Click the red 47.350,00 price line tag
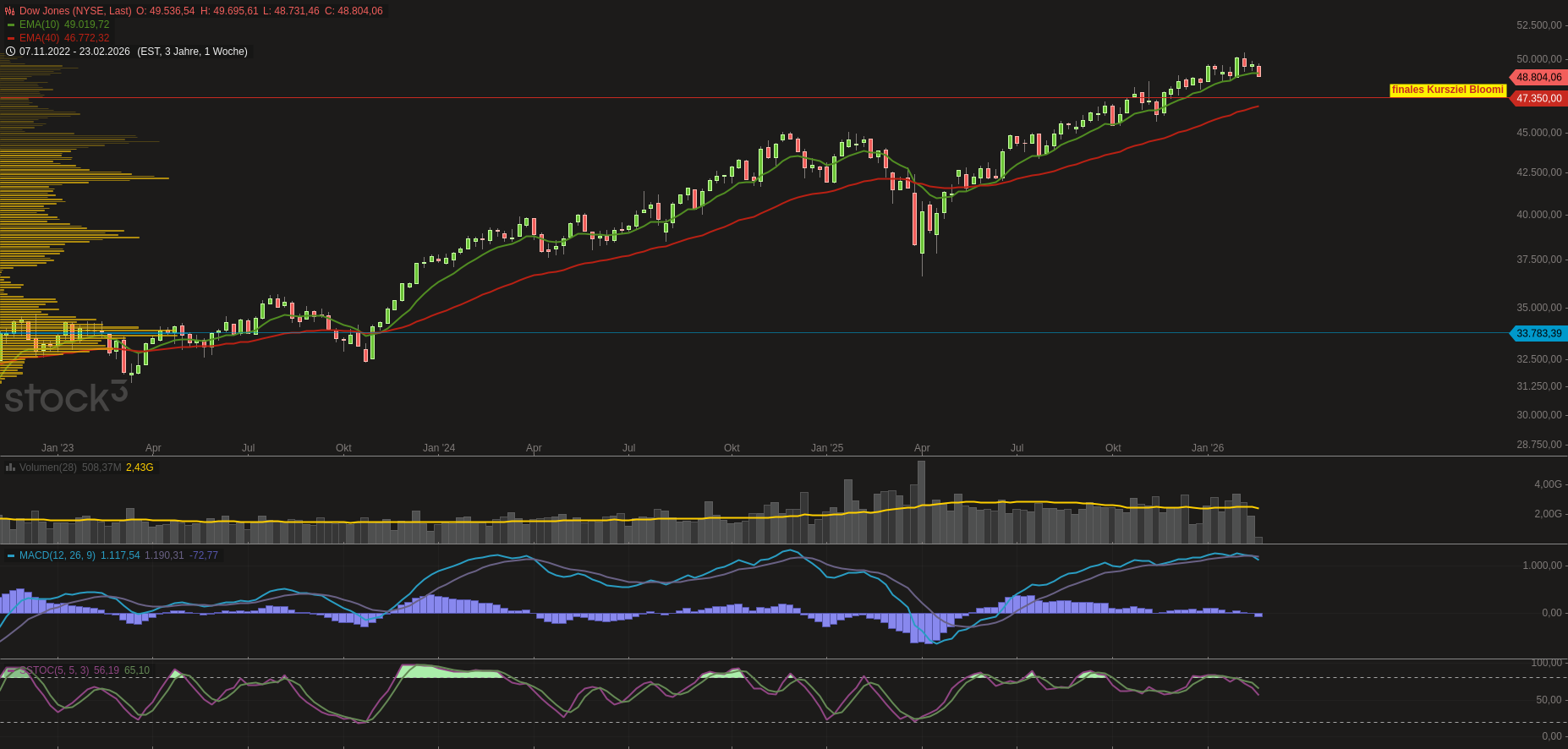1568x749 pixels. (x=1538, y=98)
